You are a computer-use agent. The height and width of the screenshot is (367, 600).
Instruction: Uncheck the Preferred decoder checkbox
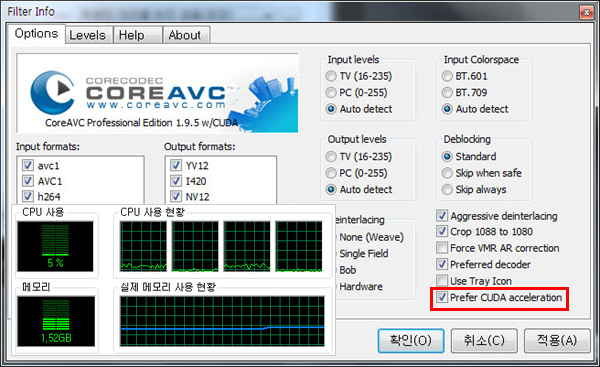pos(442,264)
